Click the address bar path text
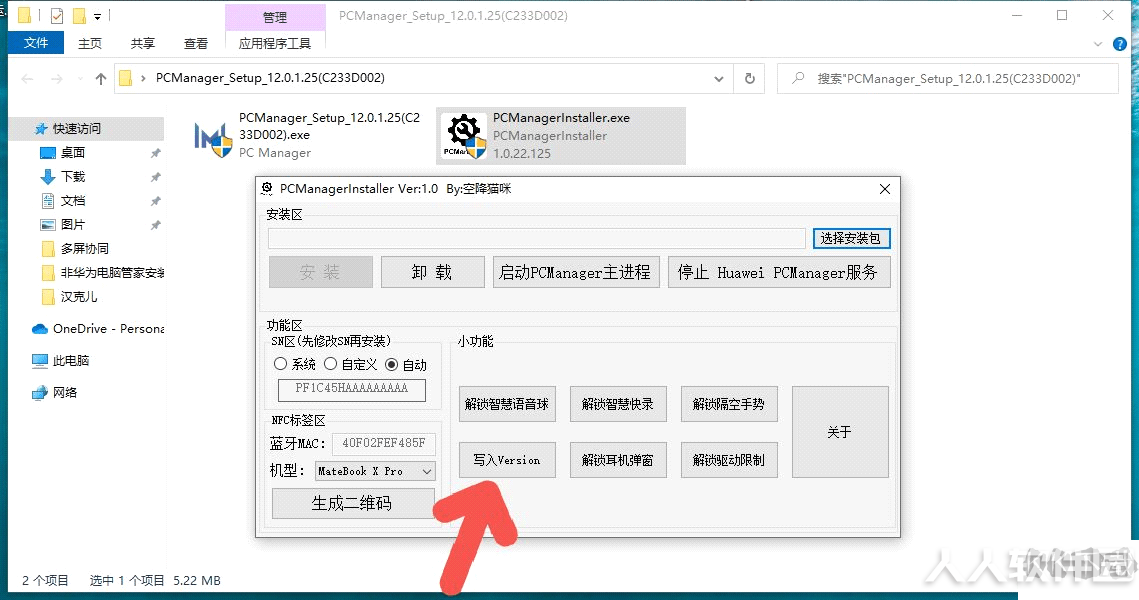The height and width of the screenshot is (600, 1139). [x=270, y=78]
